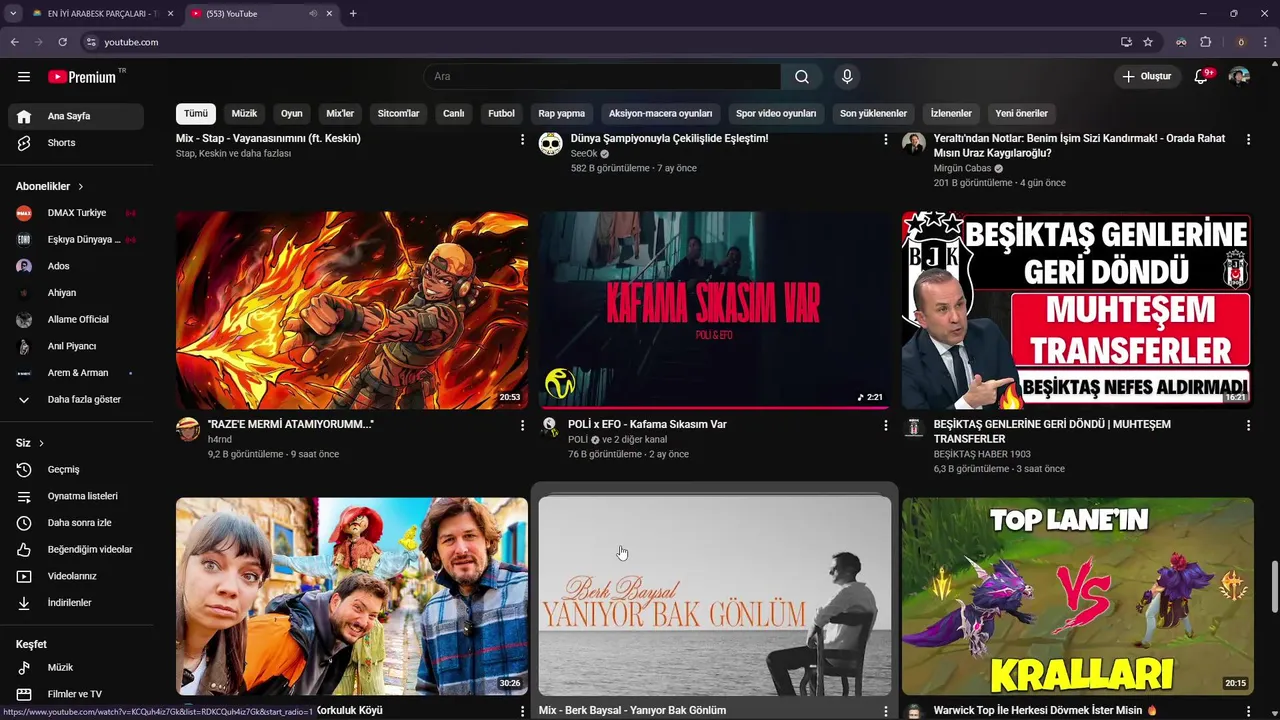The width and height of the screenshot is (1280, 720).
Task: Select the Spor video oyunları chip
Action: [776, 113]
